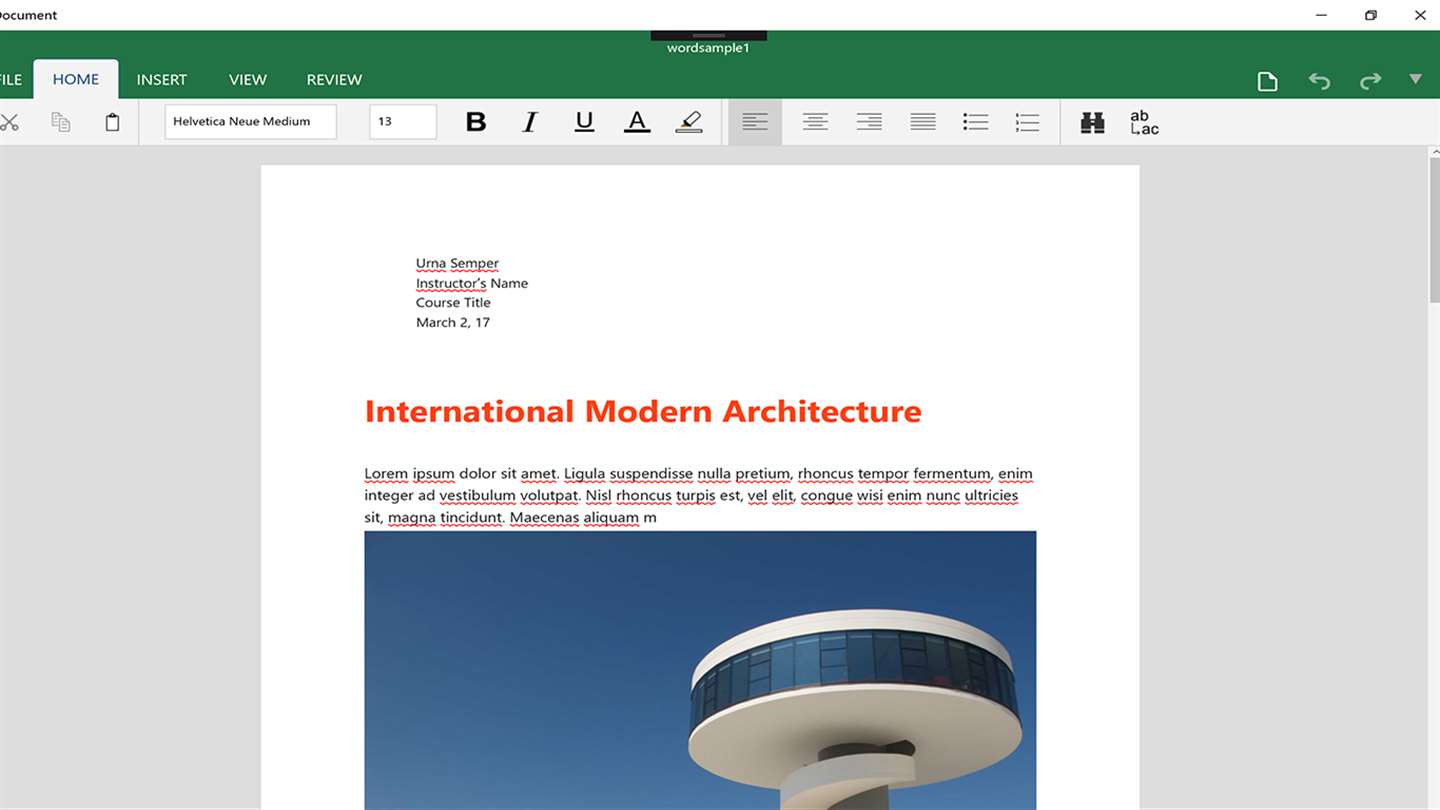Open the FILE tab
This screenshot has height=810, width=1440.
click(x=10, y=80)
